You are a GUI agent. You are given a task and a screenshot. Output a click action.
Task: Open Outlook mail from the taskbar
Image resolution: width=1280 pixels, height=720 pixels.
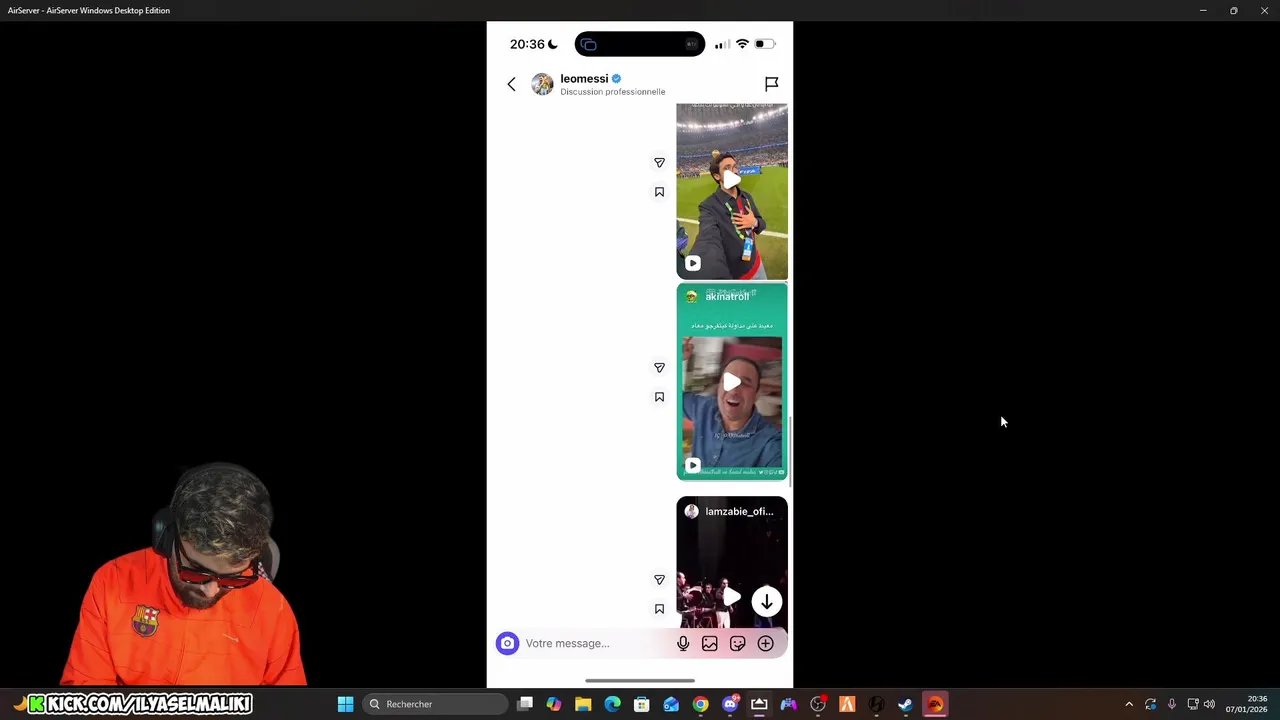[x=671, y=704]
